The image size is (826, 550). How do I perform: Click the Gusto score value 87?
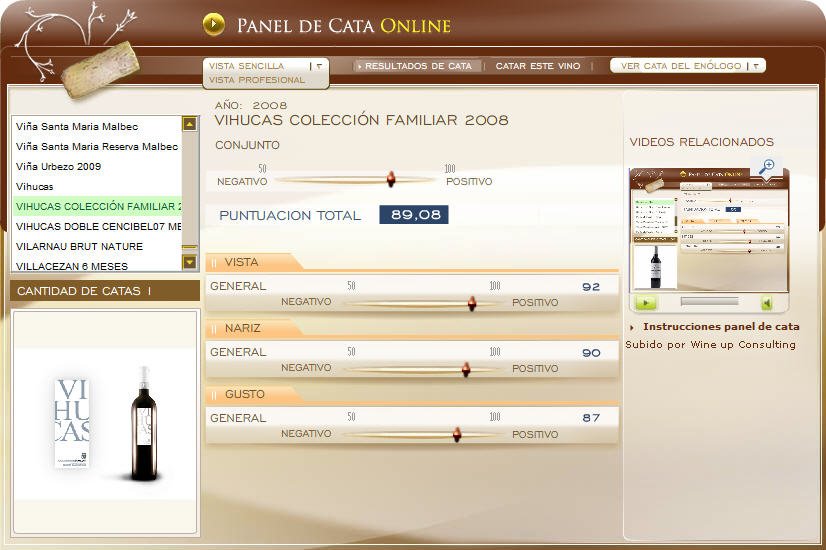(x=591, y=418)
